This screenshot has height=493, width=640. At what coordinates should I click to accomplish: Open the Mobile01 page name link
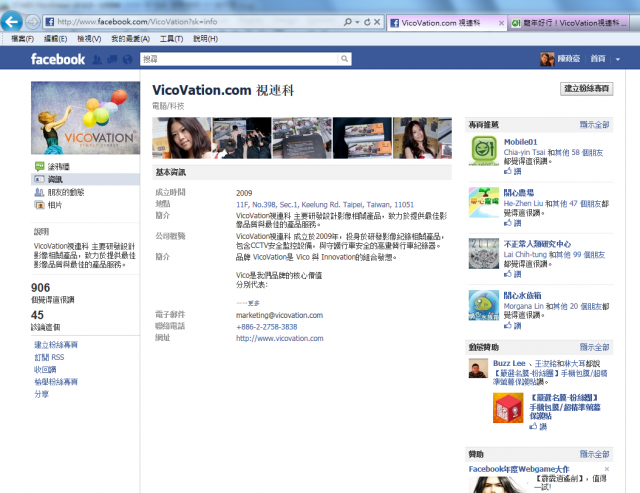pyautogui.click(x=520, y=142)
